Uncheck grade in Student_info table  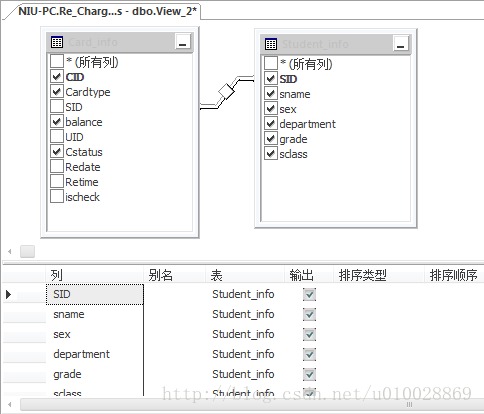[x=271, y=139]
